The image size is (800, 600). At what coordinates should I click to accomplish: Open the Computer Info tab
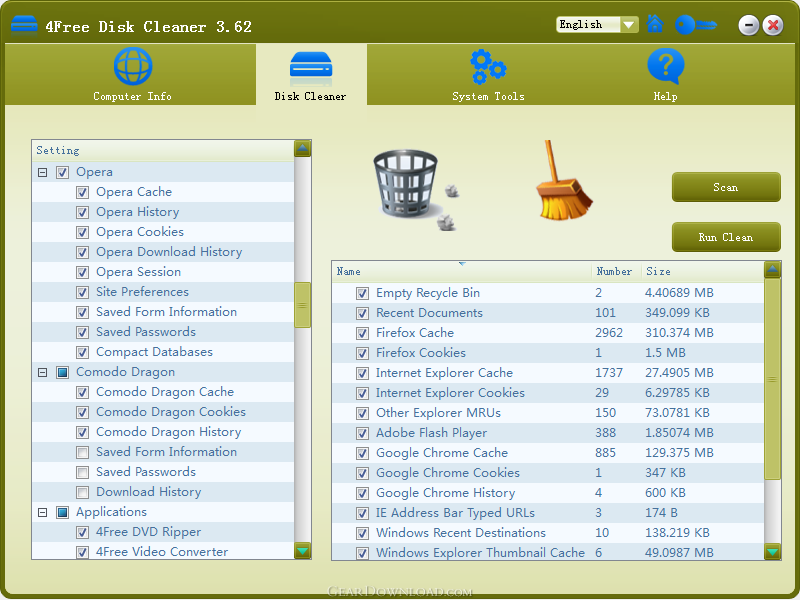(132, 96)
